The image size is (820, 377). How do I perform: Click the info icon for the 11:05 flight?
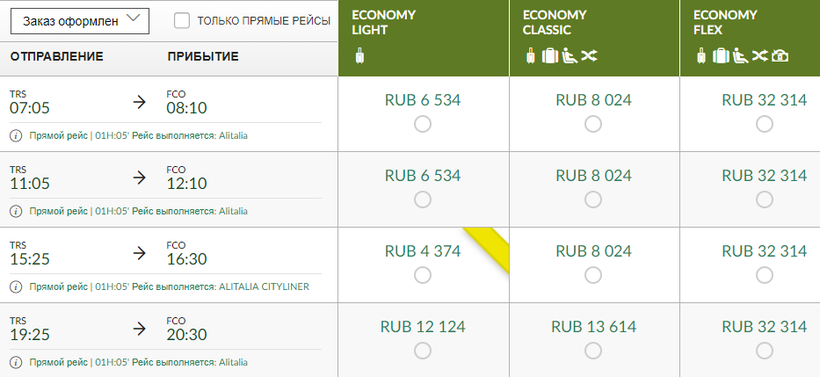point(16,211)
